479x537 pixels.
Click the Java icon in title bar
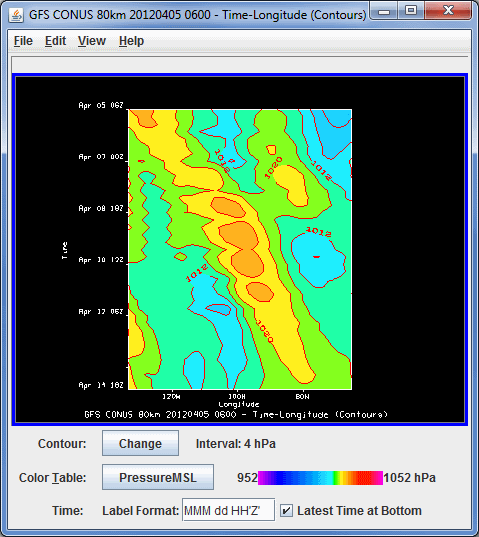(16, 15)
